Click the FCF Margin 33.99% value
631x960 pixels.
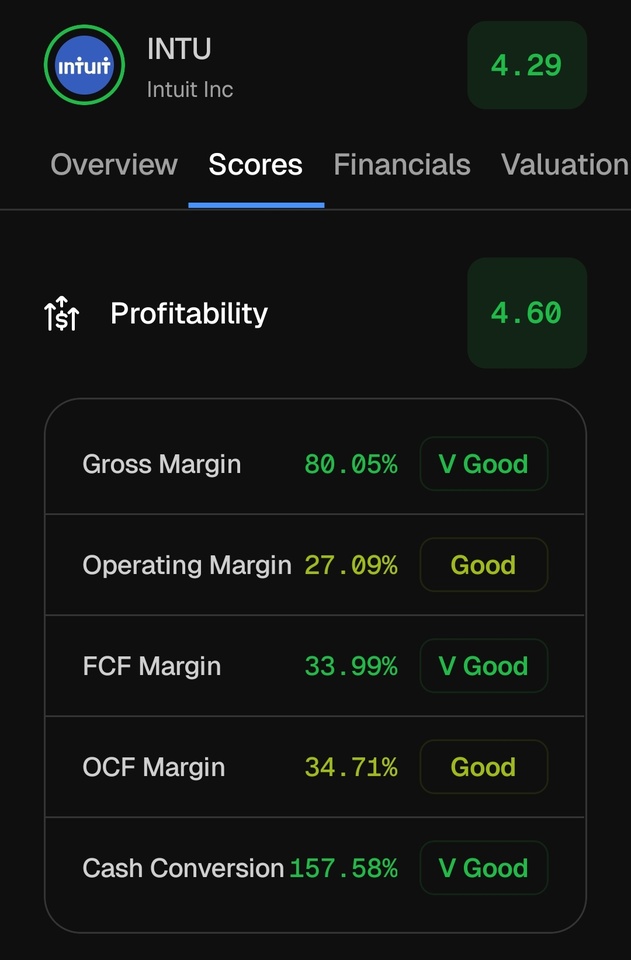351,666
